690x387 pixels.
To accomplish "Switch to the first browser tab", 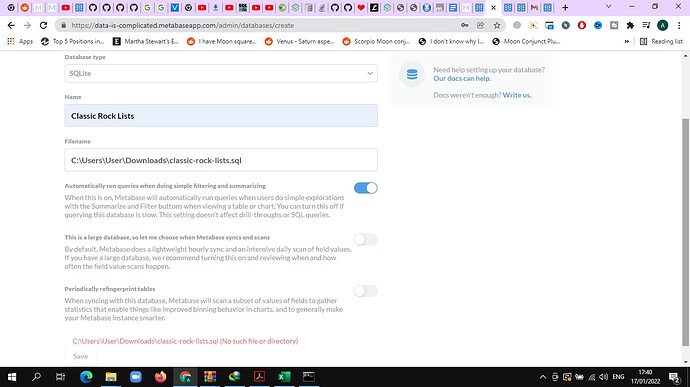I will coord(11,7).
